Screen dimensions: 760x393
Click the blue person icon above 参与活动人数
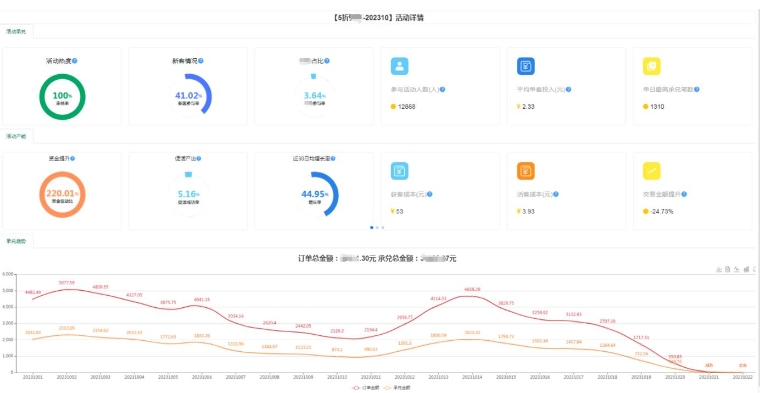pyautogui.click(x=399, y=66)
